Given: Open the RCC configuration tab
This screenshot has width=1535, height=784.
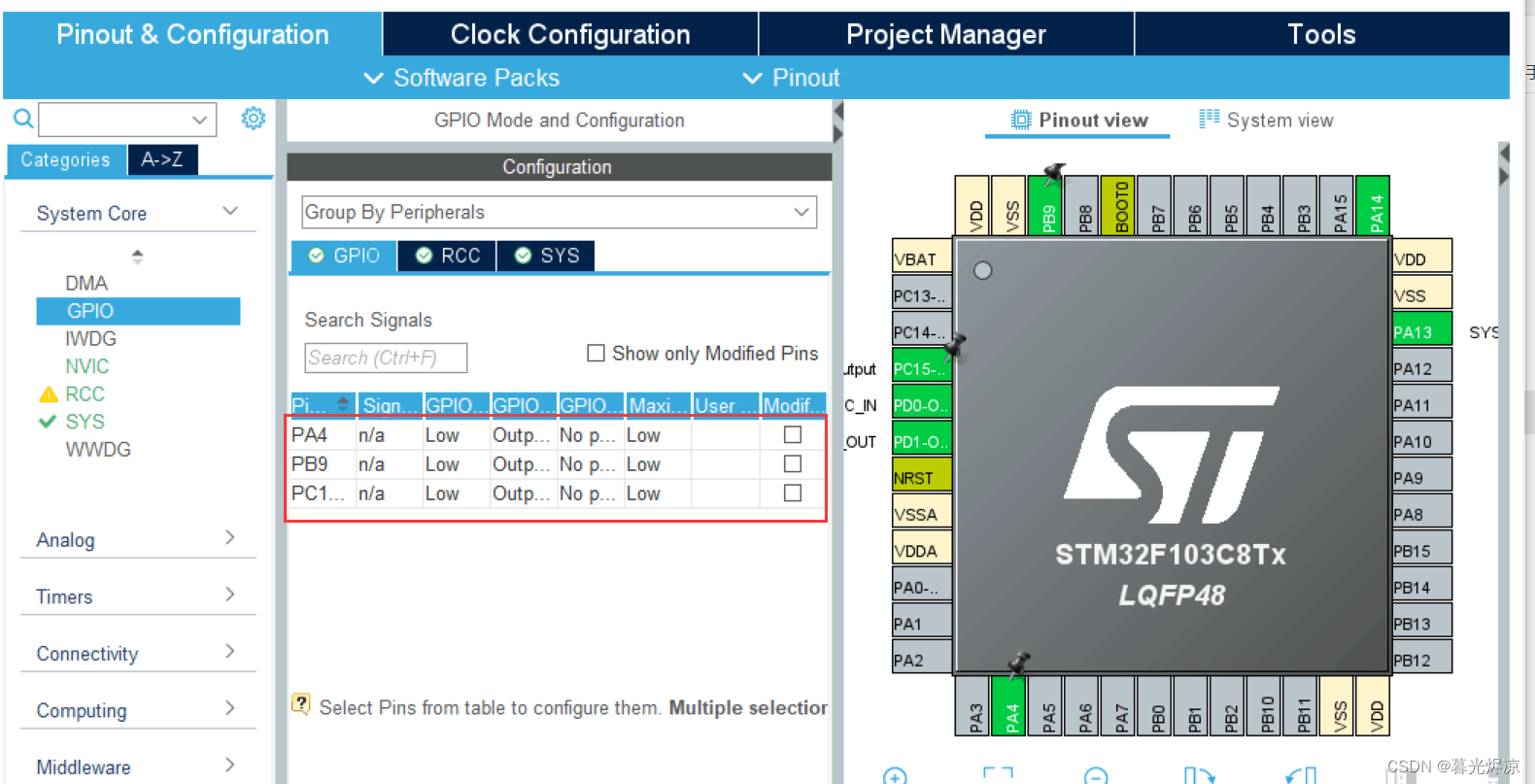Looking at the screenshot, I should (x=448, y=256).
